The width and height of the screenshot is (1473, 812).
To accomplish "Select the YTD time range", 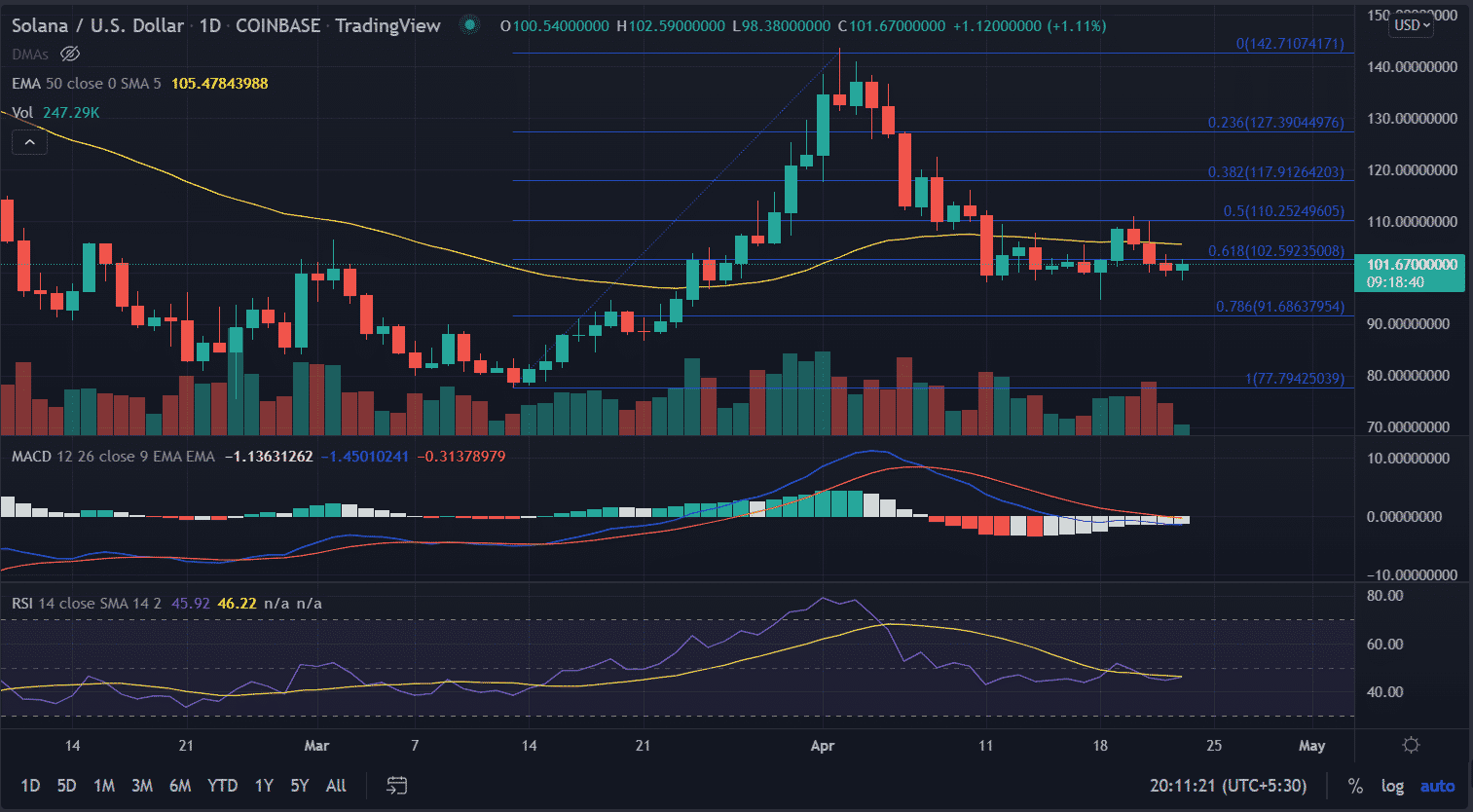I will coord(222,786).
